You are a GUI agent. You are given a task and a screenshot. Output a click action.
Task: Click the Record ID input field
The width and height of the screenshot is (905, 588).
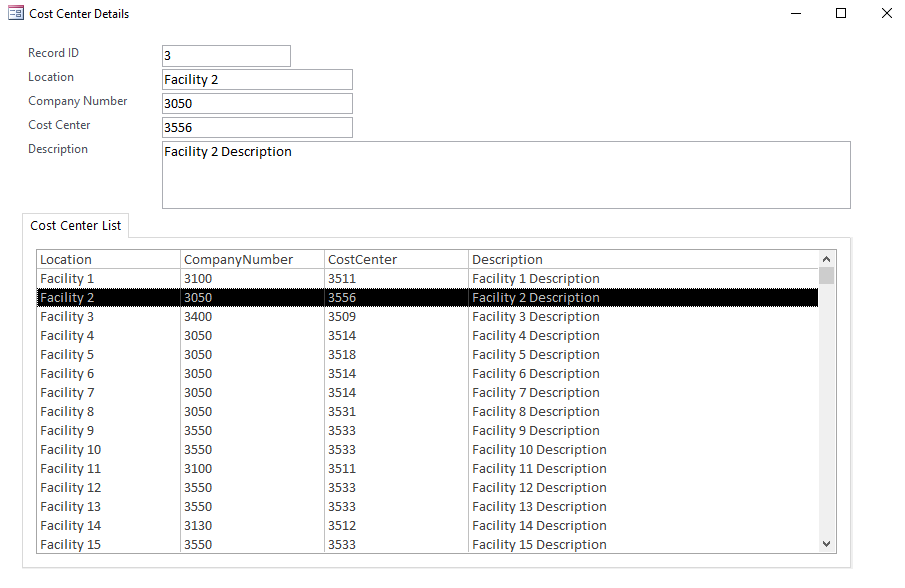pyautogui.click(x=226, y=56)
